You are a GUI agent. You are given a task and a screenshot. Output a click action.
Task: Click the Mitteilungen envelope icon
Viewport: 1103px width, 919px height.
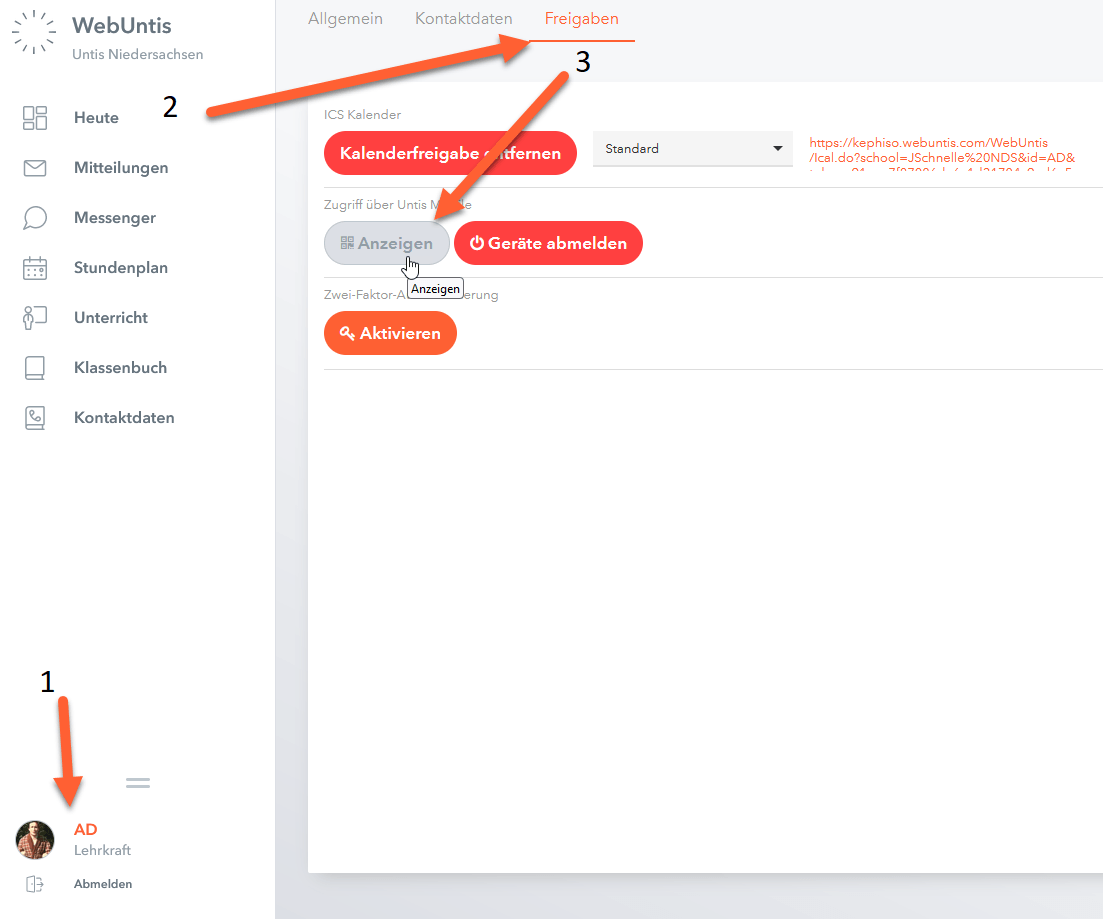coord(34,167)
